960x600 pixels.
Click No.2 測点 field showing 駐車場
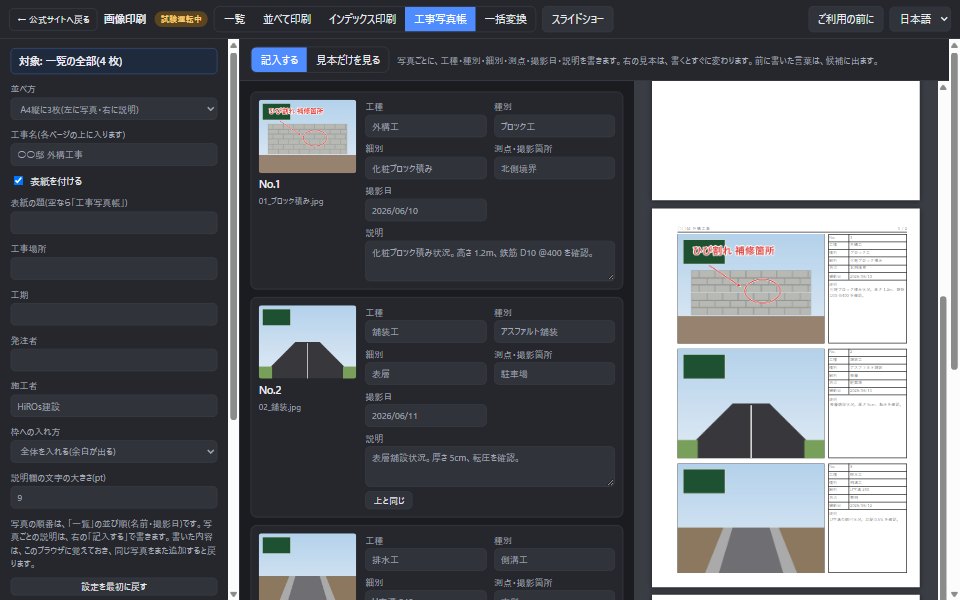[x=554, y=373]
